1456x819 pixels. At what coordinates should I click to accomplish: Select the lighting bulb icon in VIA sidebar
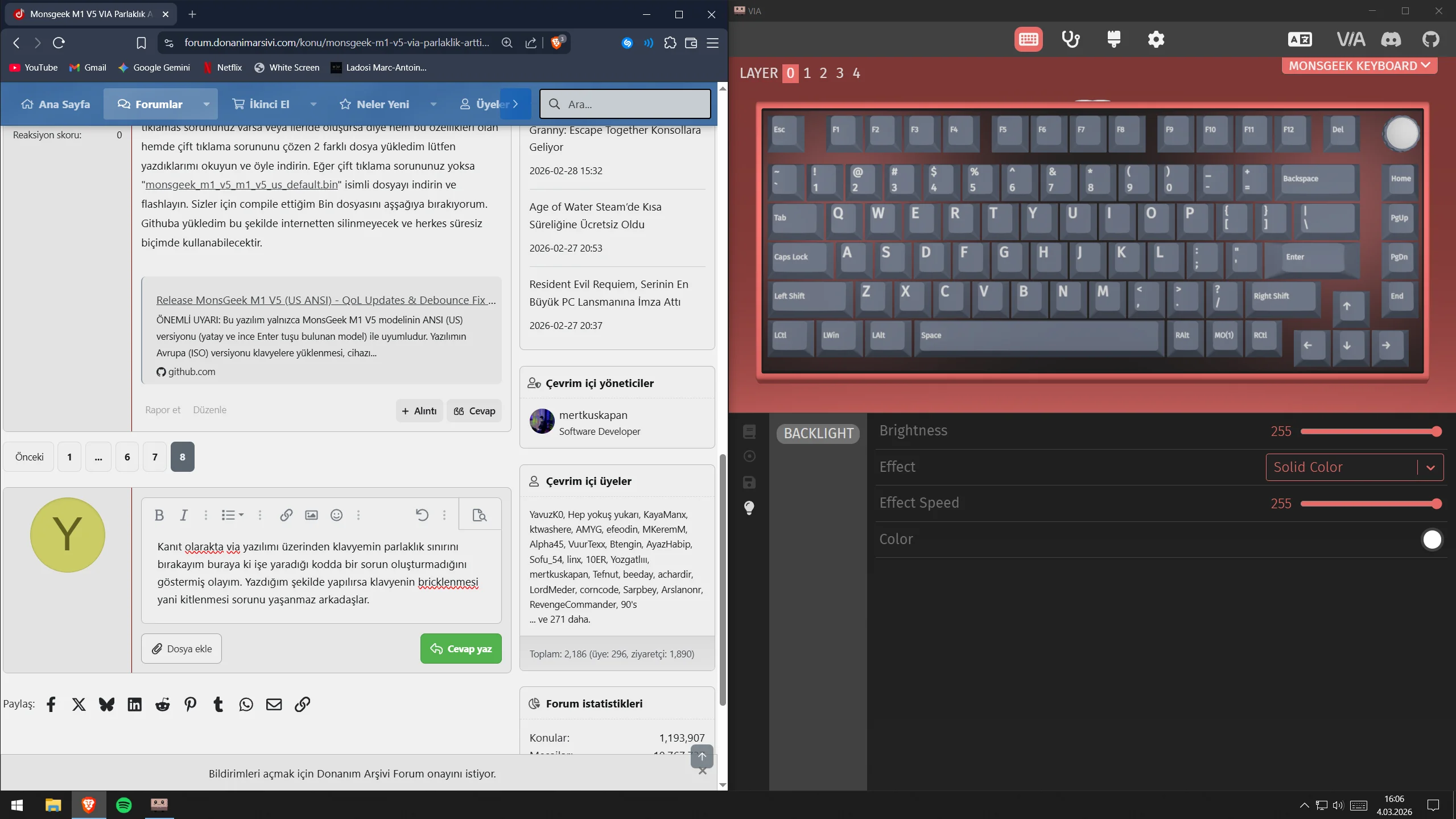pyautogui.click(x=749, y=508)
